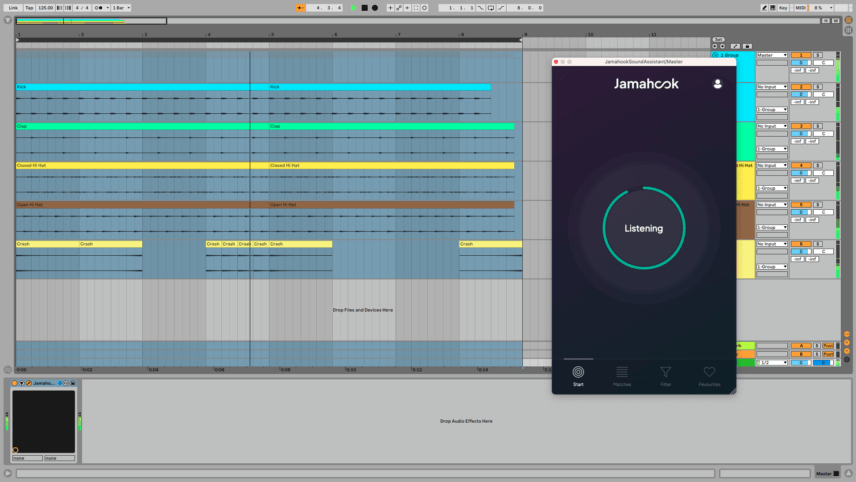856x482 pixels.
Task: Open the Jamahook user profile icon
Action: (717, 84)
